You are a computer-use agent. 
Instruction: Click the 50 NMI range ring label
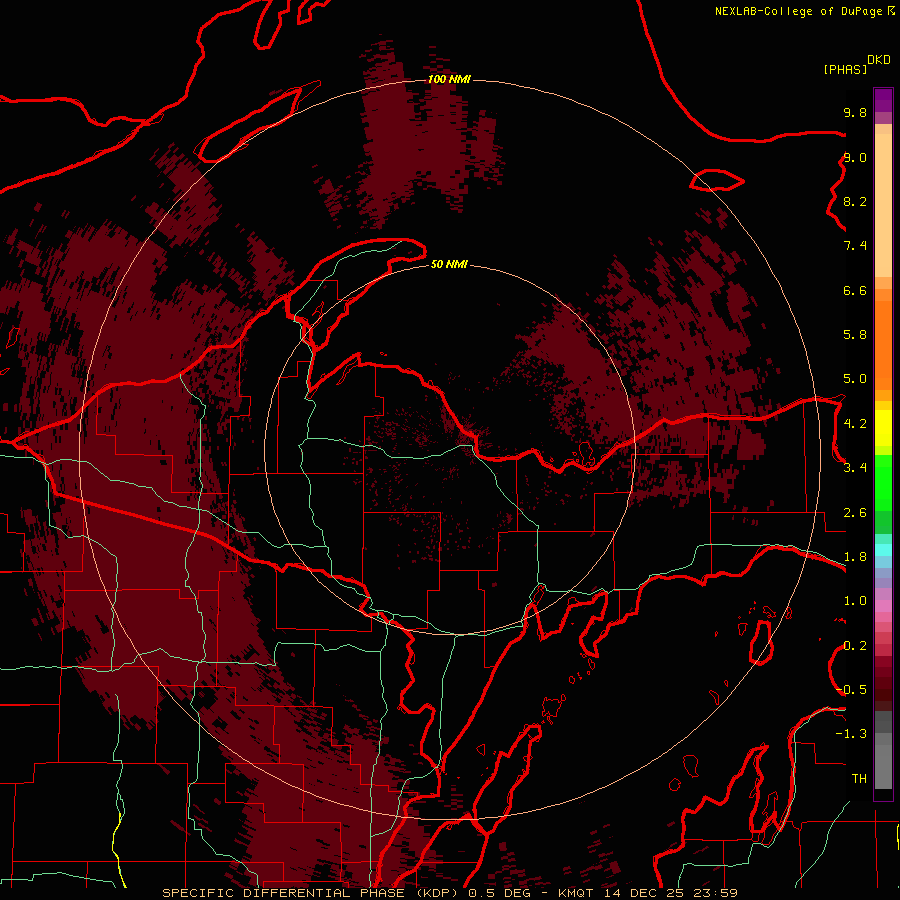449,264
